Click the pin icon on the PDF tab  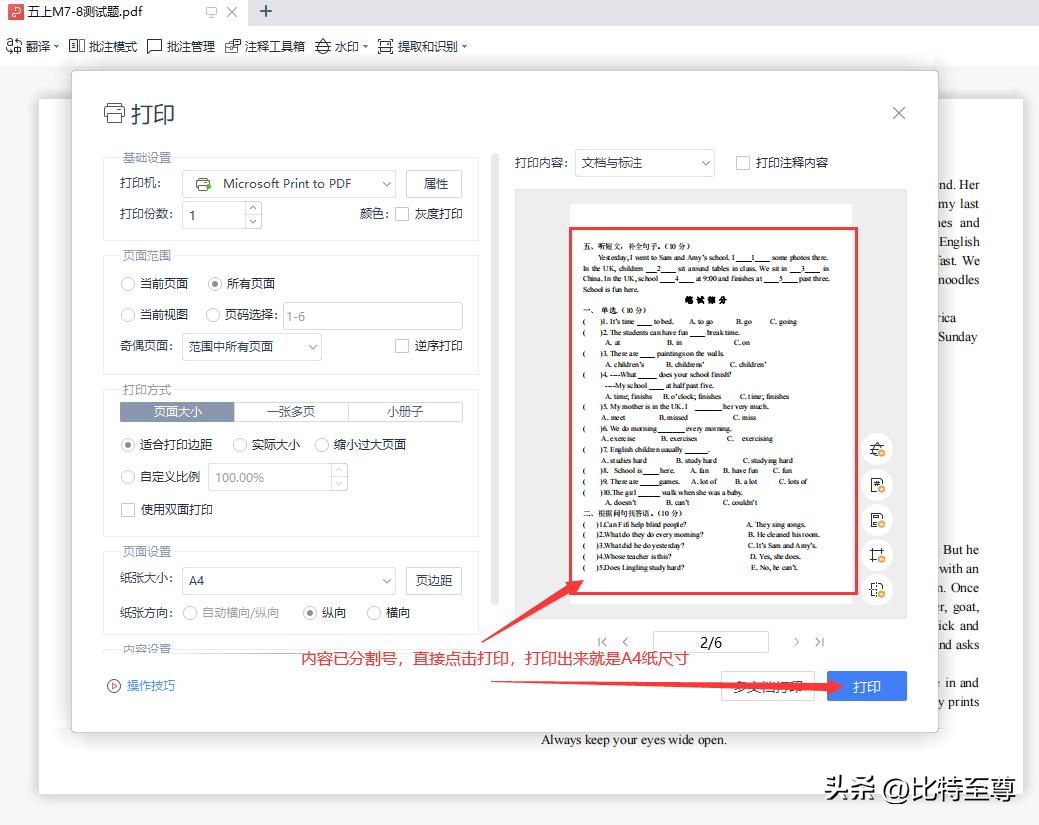pyautogui.click(x=211, y=12)
